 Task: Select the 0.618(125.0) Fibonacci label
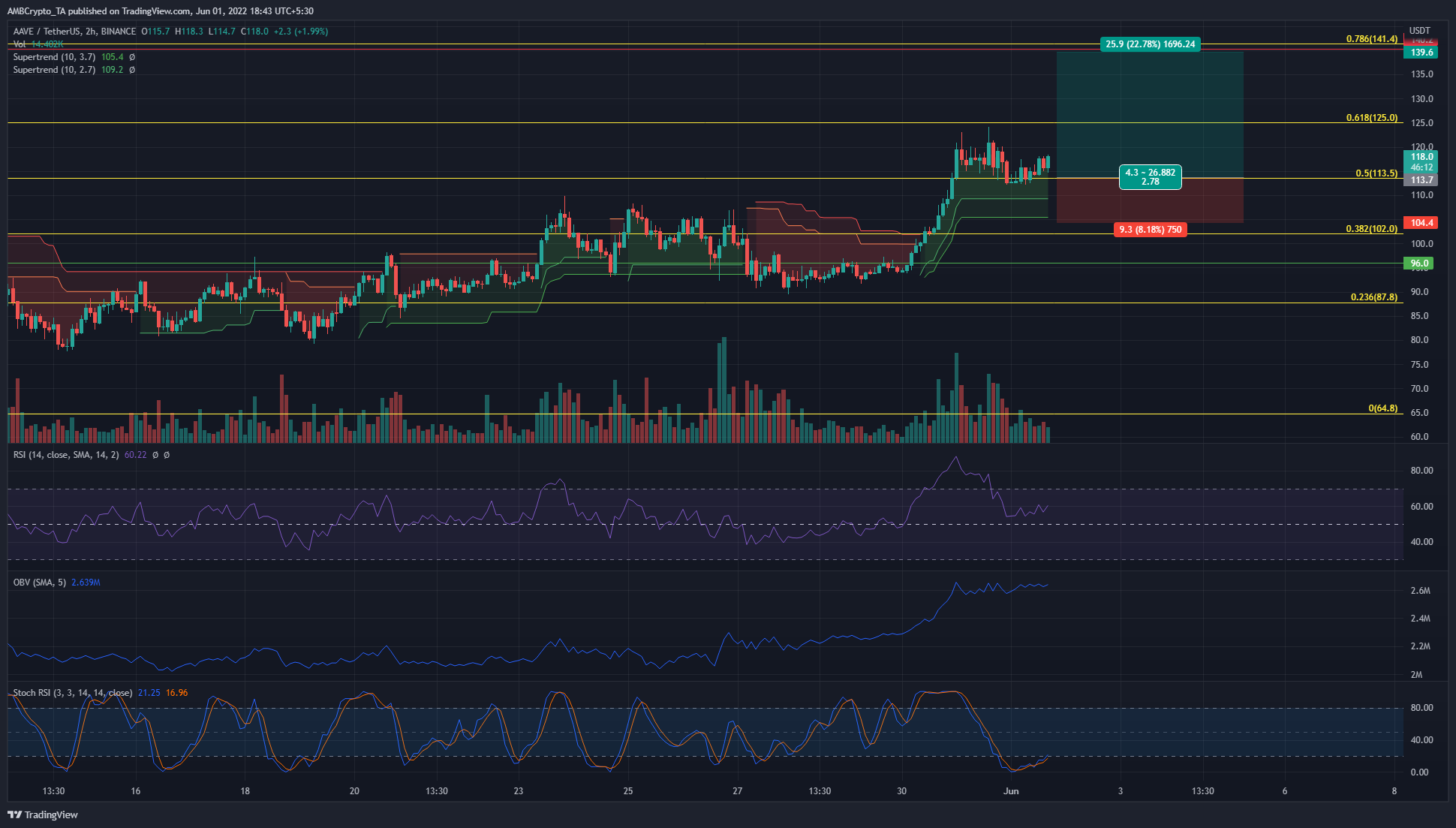[x=1372, y=118]
